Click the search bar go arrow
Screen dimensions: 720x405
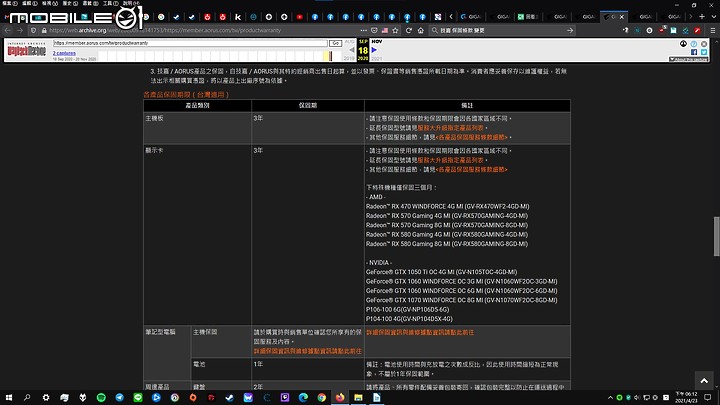(570, 30)
